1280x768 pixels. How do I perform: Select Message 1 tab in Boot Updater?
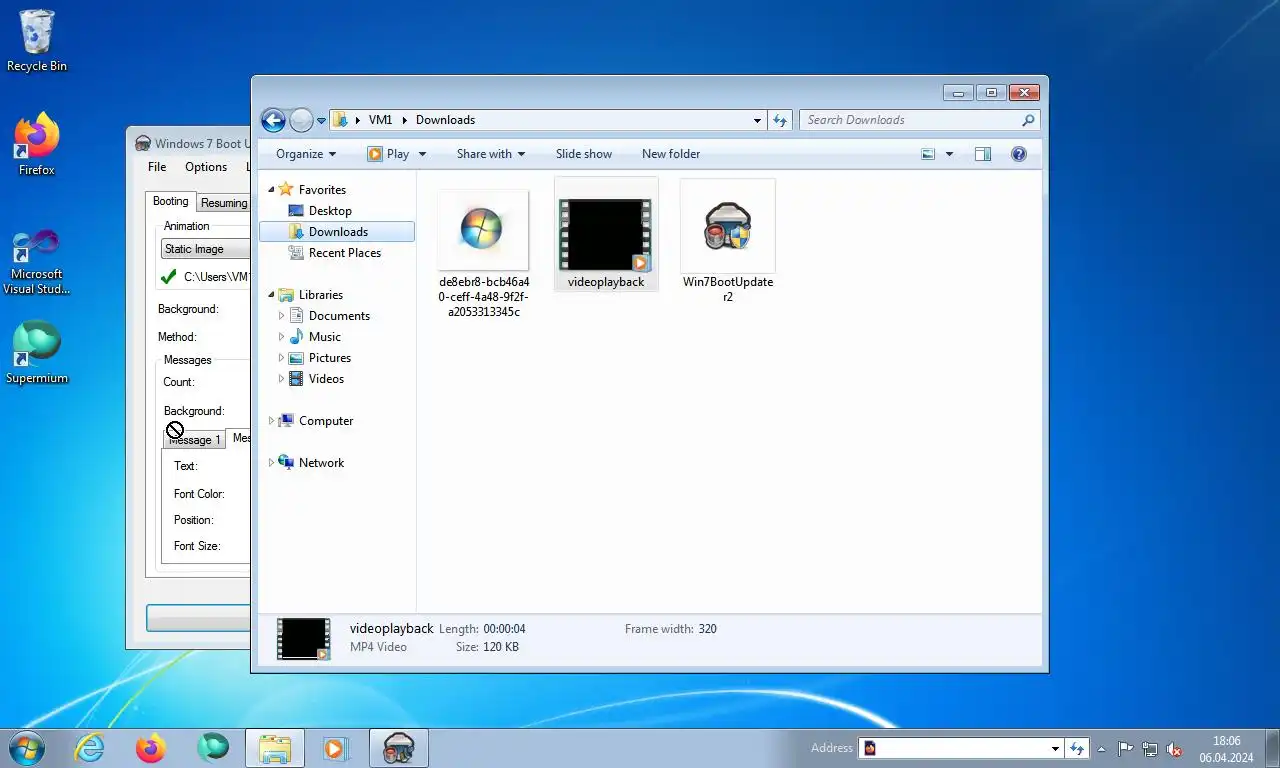[193, 440]
